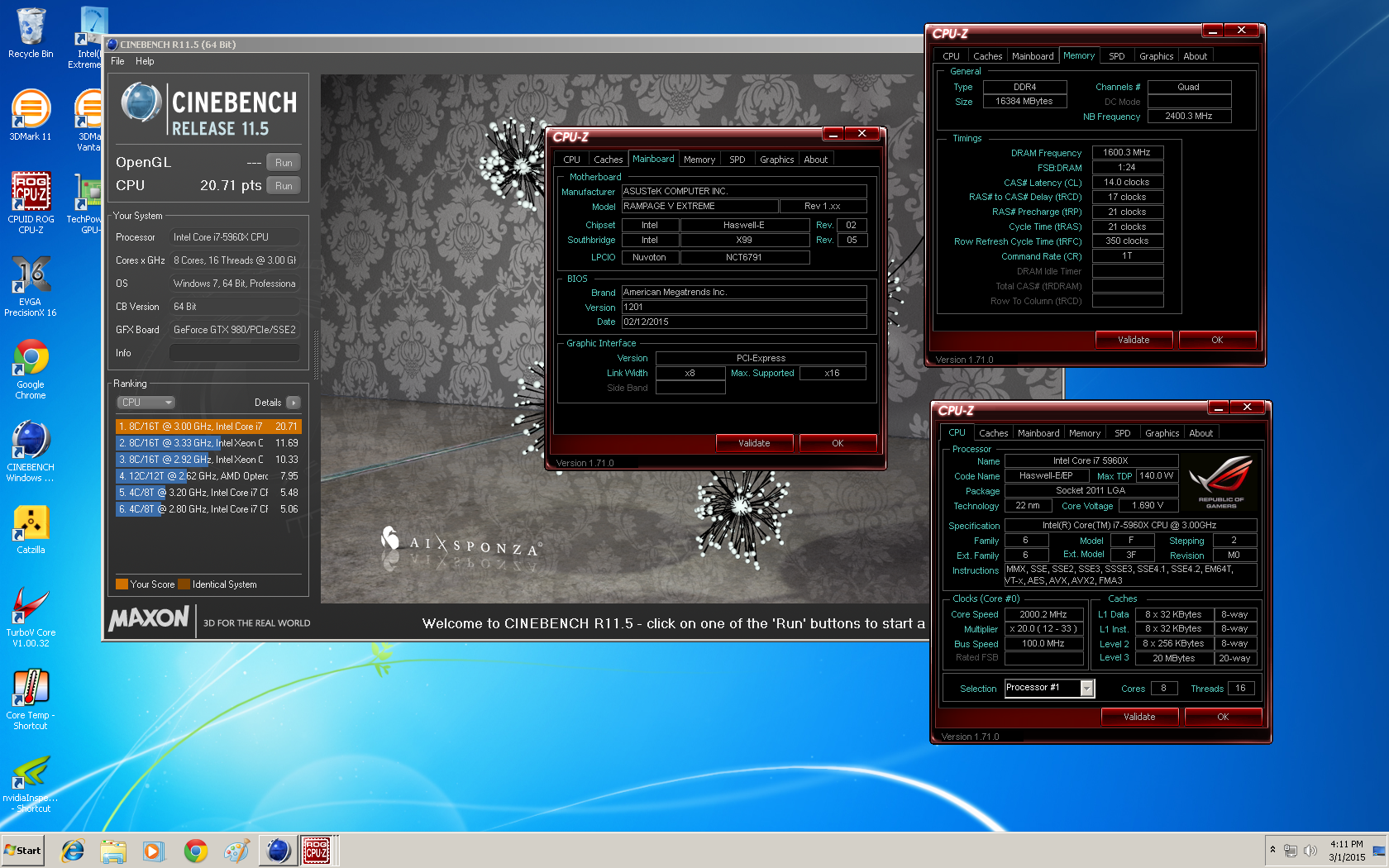Click OK in the Memory CPU-Z window

pyautogui.click(x=1217, y=340)
